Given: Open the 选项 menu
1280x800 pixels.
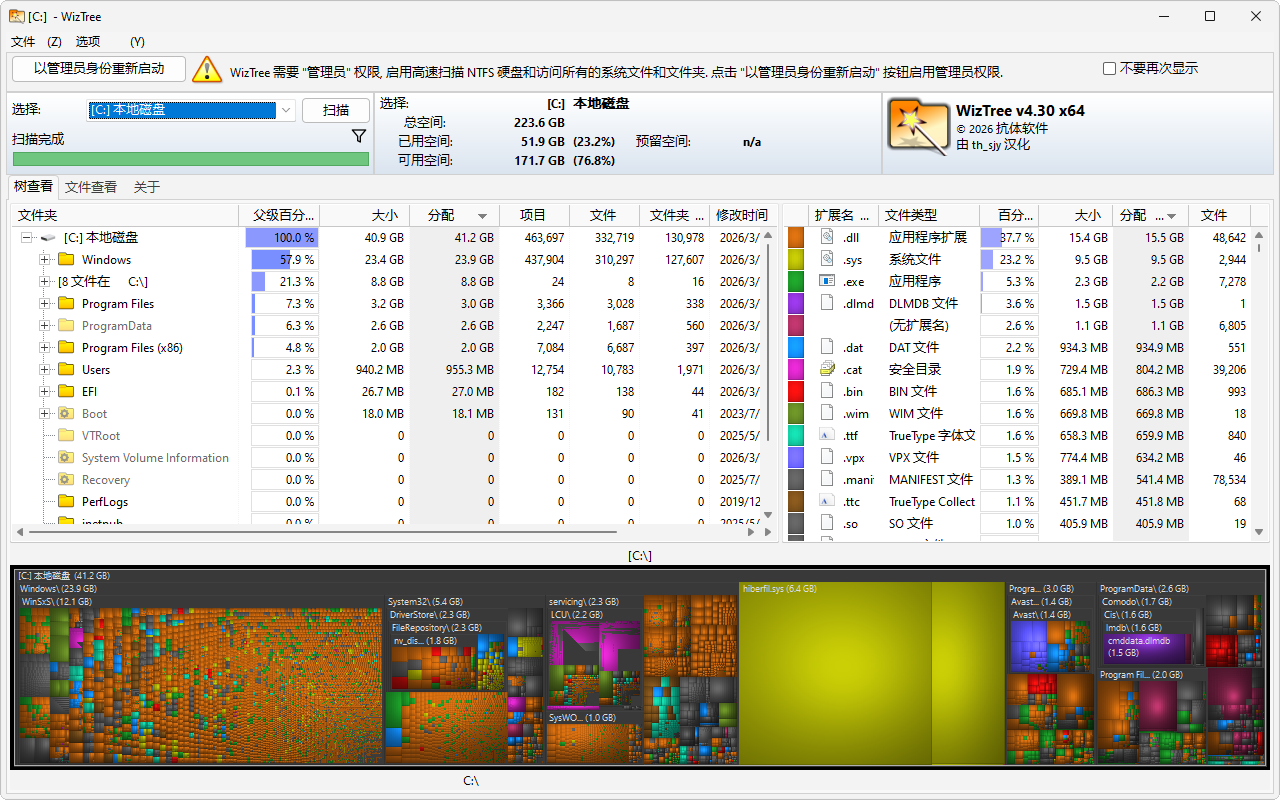Looking at the screenshot, I should [88, 42].
